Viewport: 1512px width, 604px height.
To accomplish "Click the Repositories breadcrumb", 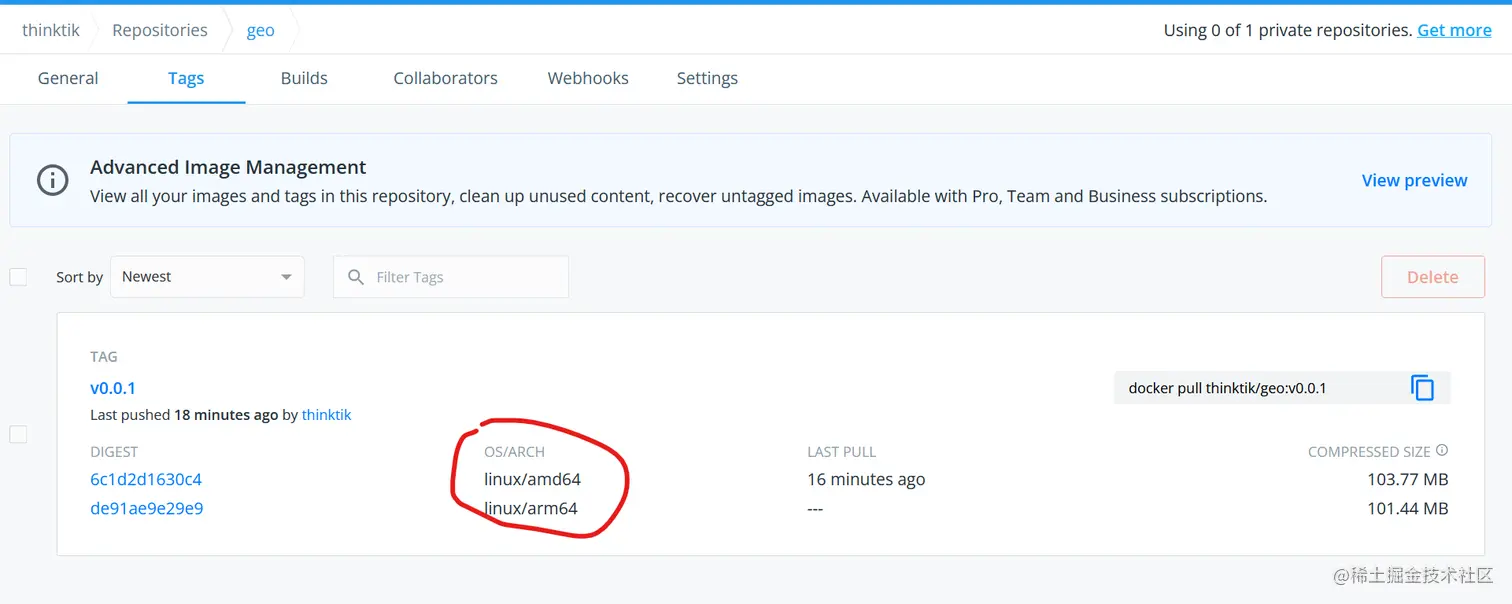I will click(x=160, y=30).
